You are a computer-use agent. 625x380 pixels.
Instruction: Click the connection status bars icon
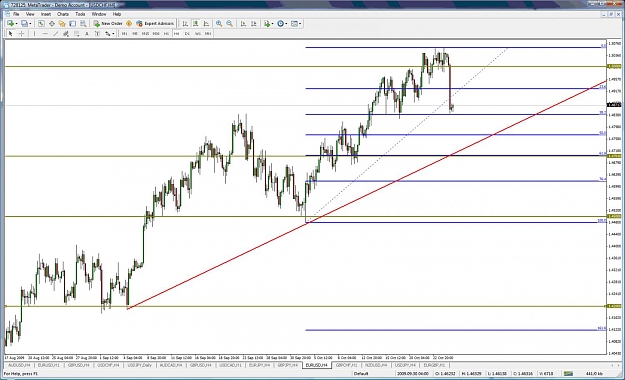tap(568, 374)
